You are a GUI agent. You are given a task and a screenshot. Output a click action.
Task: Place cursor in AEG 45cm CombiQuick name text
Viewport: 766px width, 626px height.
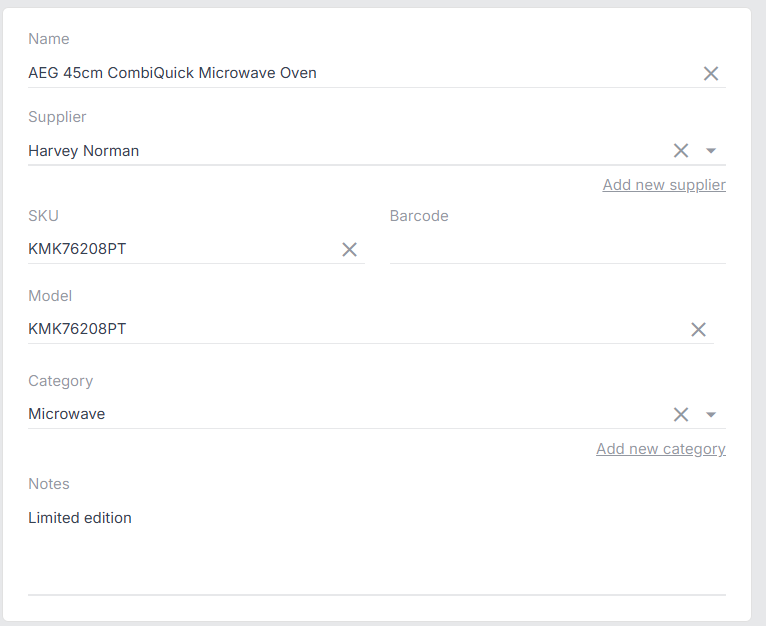coord(172,73)
